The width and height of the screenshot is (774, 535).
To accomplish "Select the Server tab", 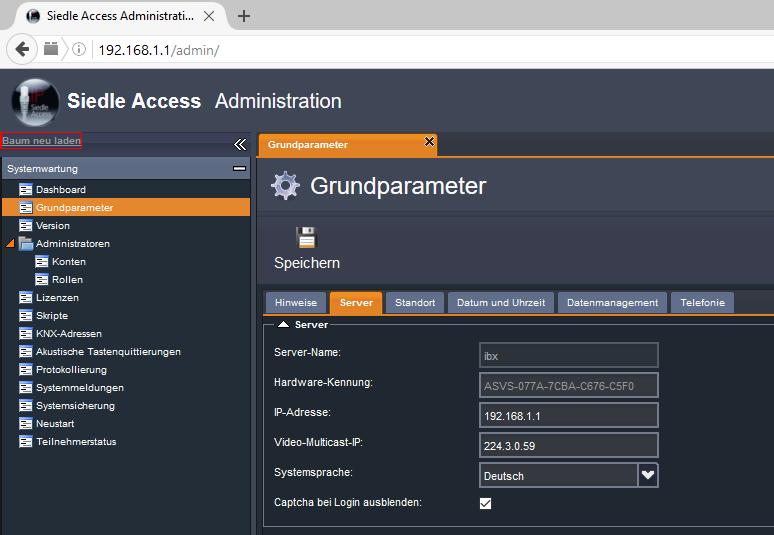I will tap(356, 303).
